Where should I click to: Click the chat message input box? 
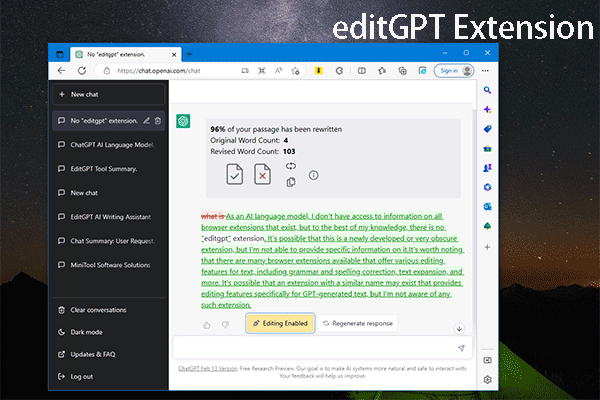323,348
